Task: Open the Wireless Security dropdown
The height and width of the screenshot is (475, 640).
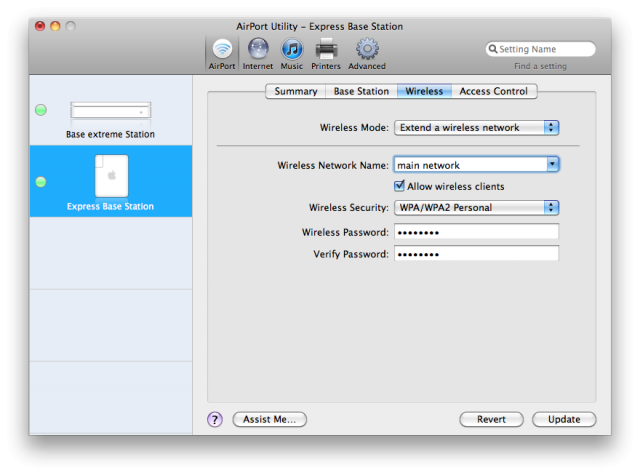Action: pos(476,208)
